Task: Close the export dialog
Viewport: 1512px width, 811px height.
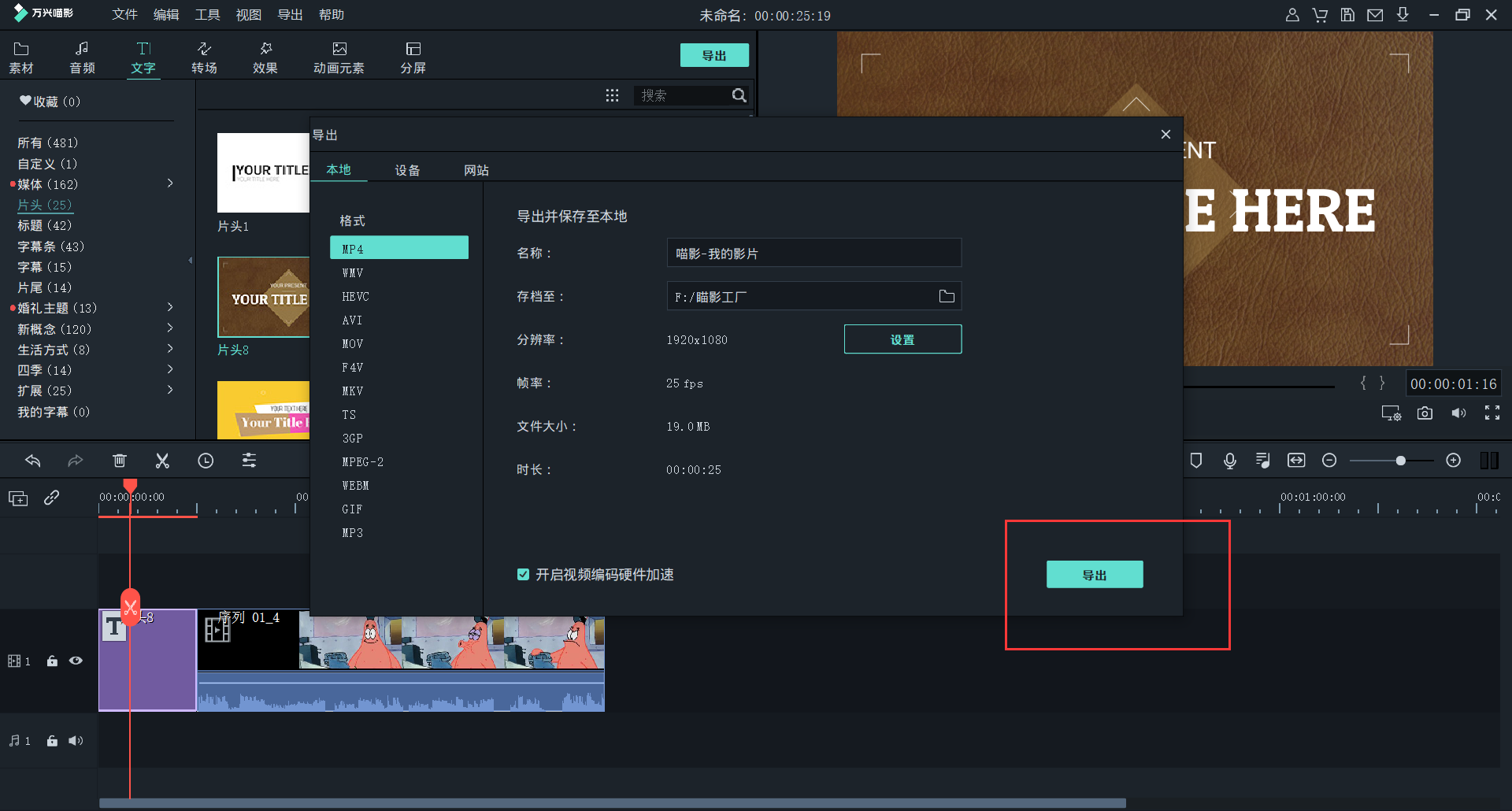Action: 1165,135
